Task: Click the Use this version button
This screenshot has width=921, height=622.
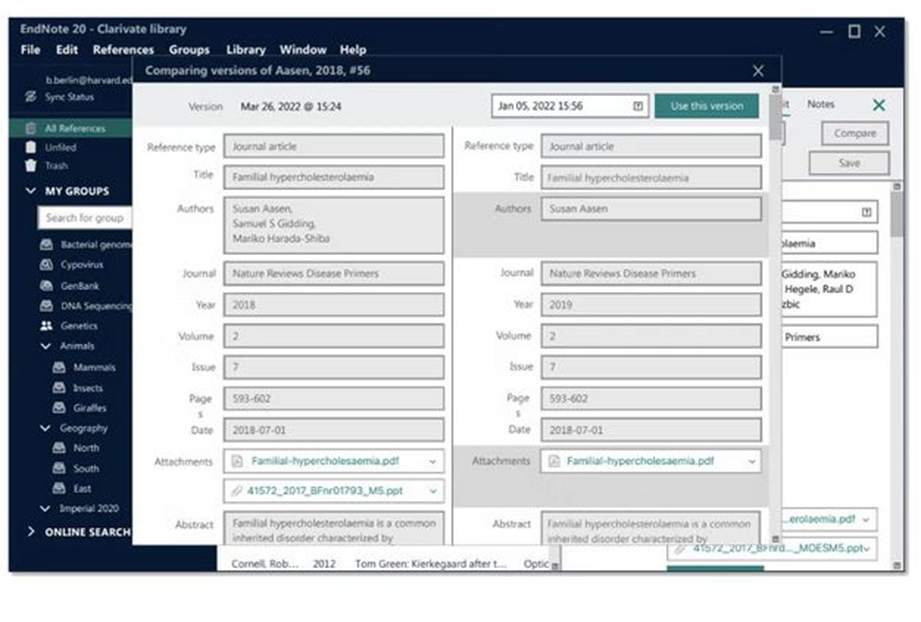Action: pyautogui.click(x=706, y=106)
